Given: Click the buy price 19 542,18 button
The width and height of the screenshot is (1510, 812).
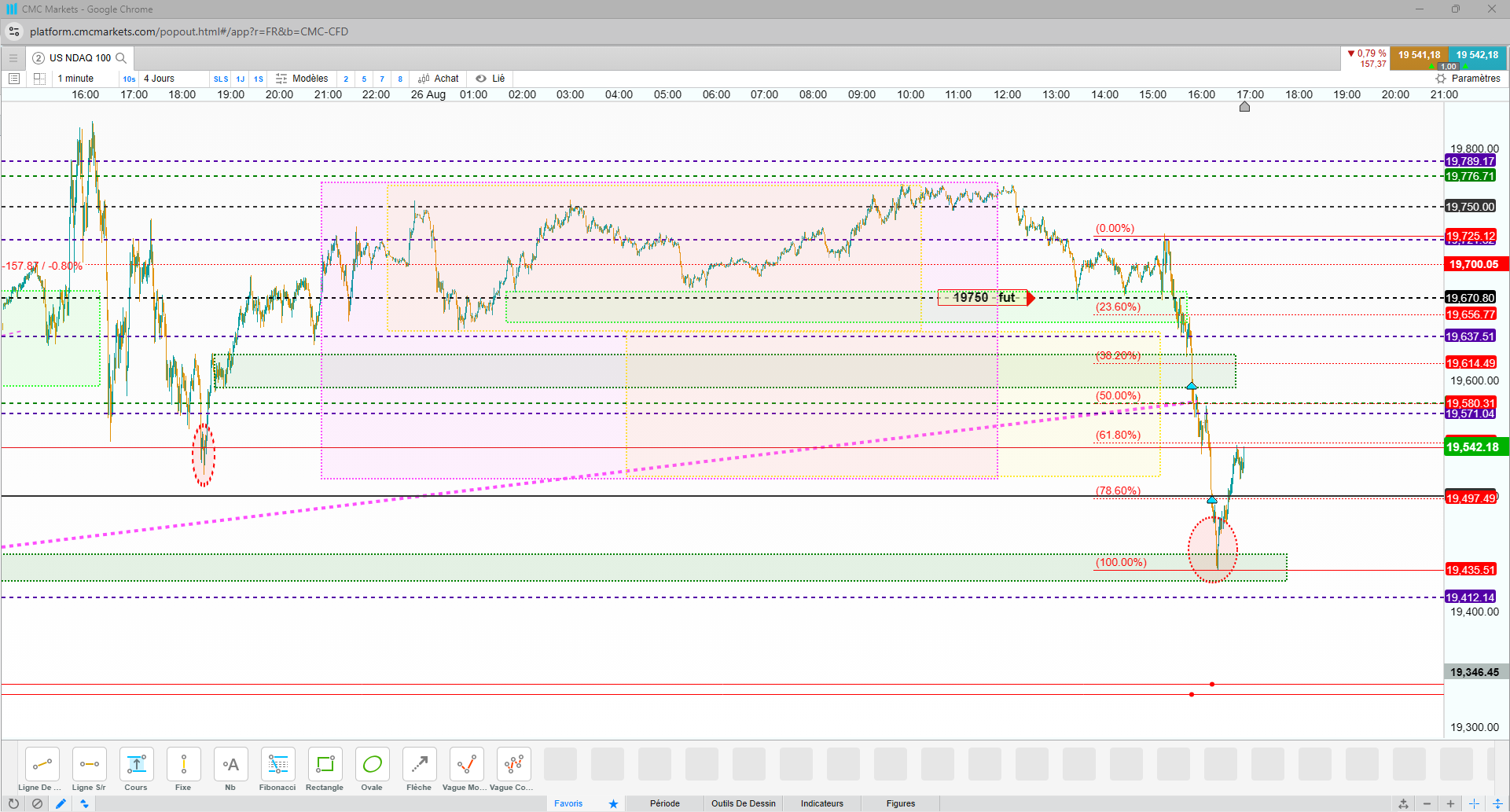Looking at the screenshot, I should point(1477,57).
